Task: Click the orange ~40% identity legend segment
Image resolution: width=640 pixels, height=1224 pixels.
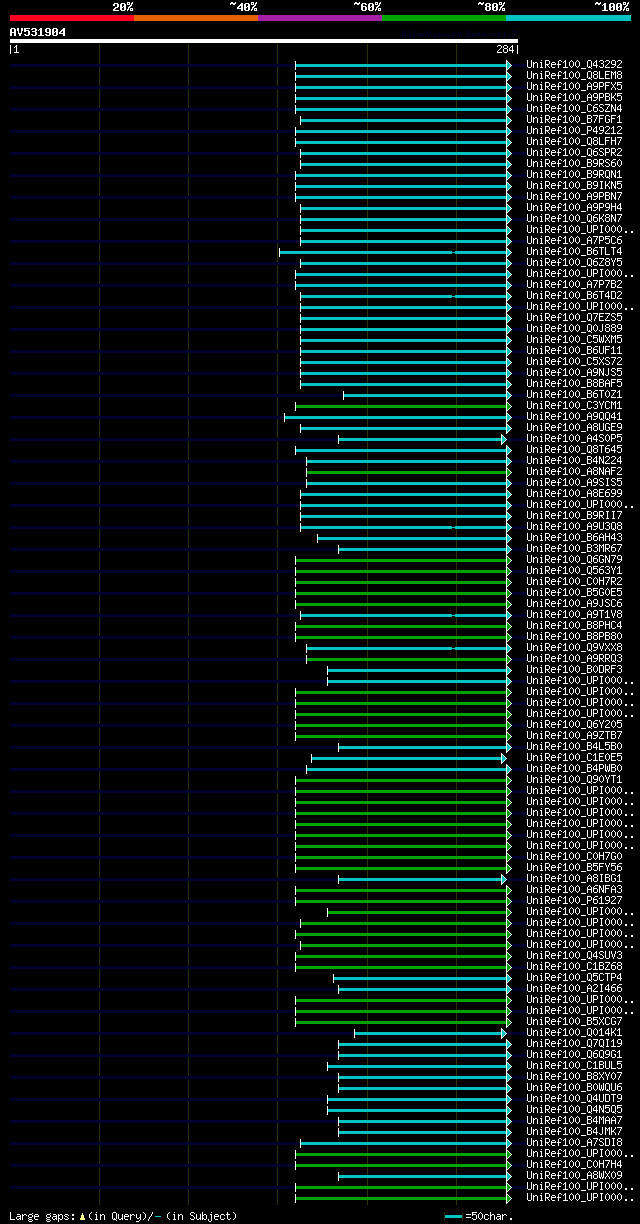Action: click(195, 17)
